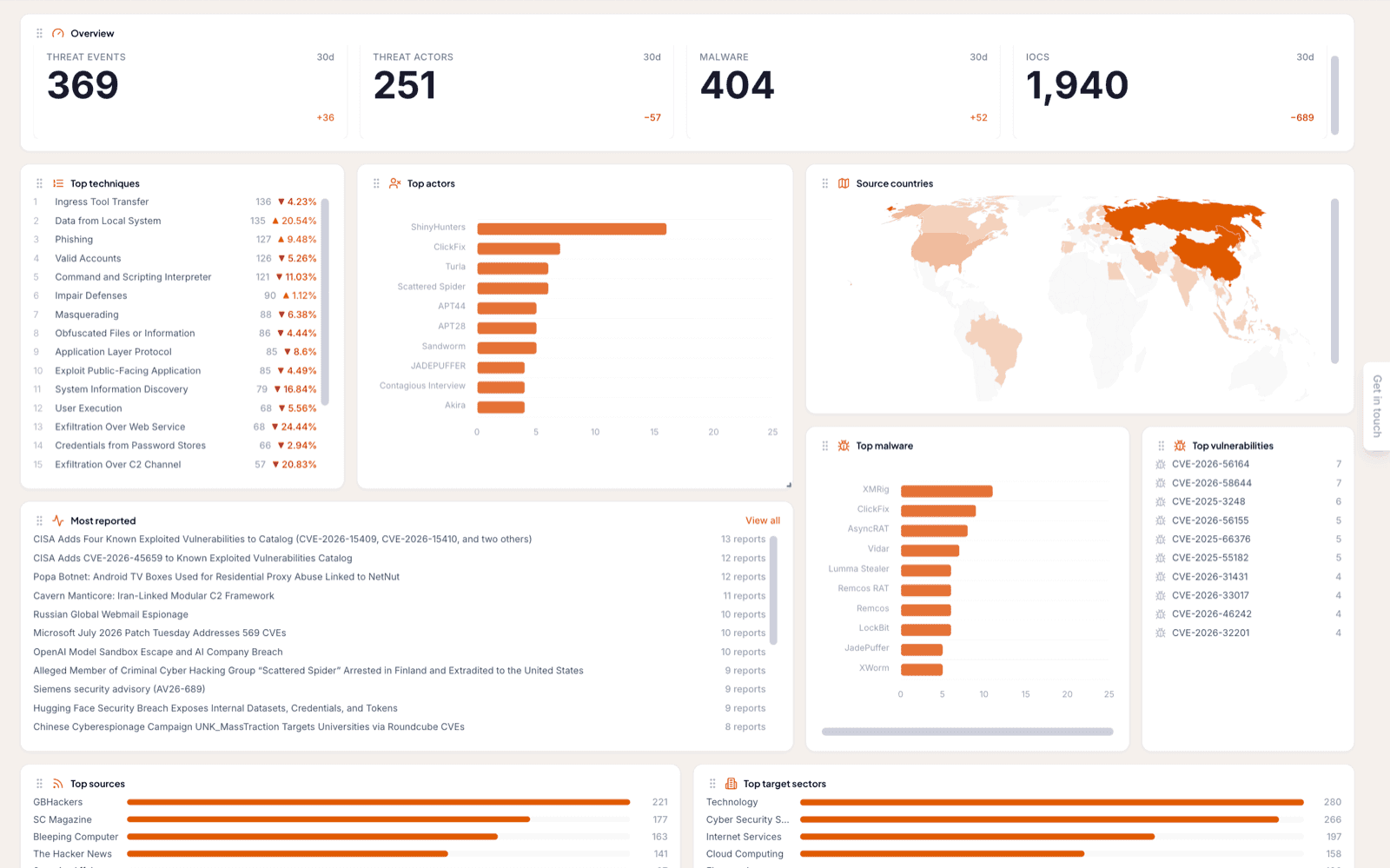Image resolution: width=1390 pixels, height=868 pixels.
Task: Click the Most reported list scrollbar
Action: tap(773, 590)
